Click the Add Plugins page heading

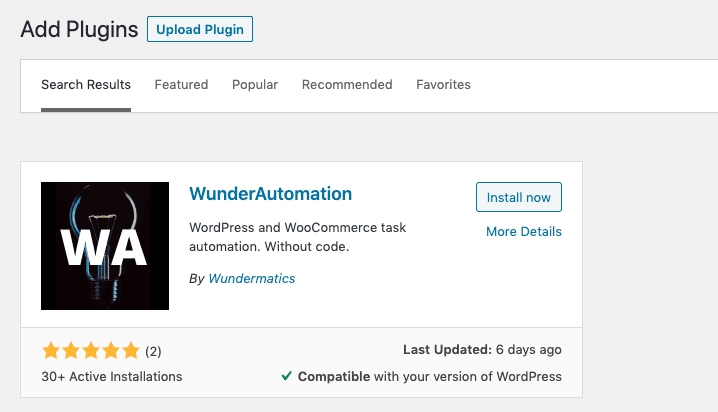[x=79, y=30]
